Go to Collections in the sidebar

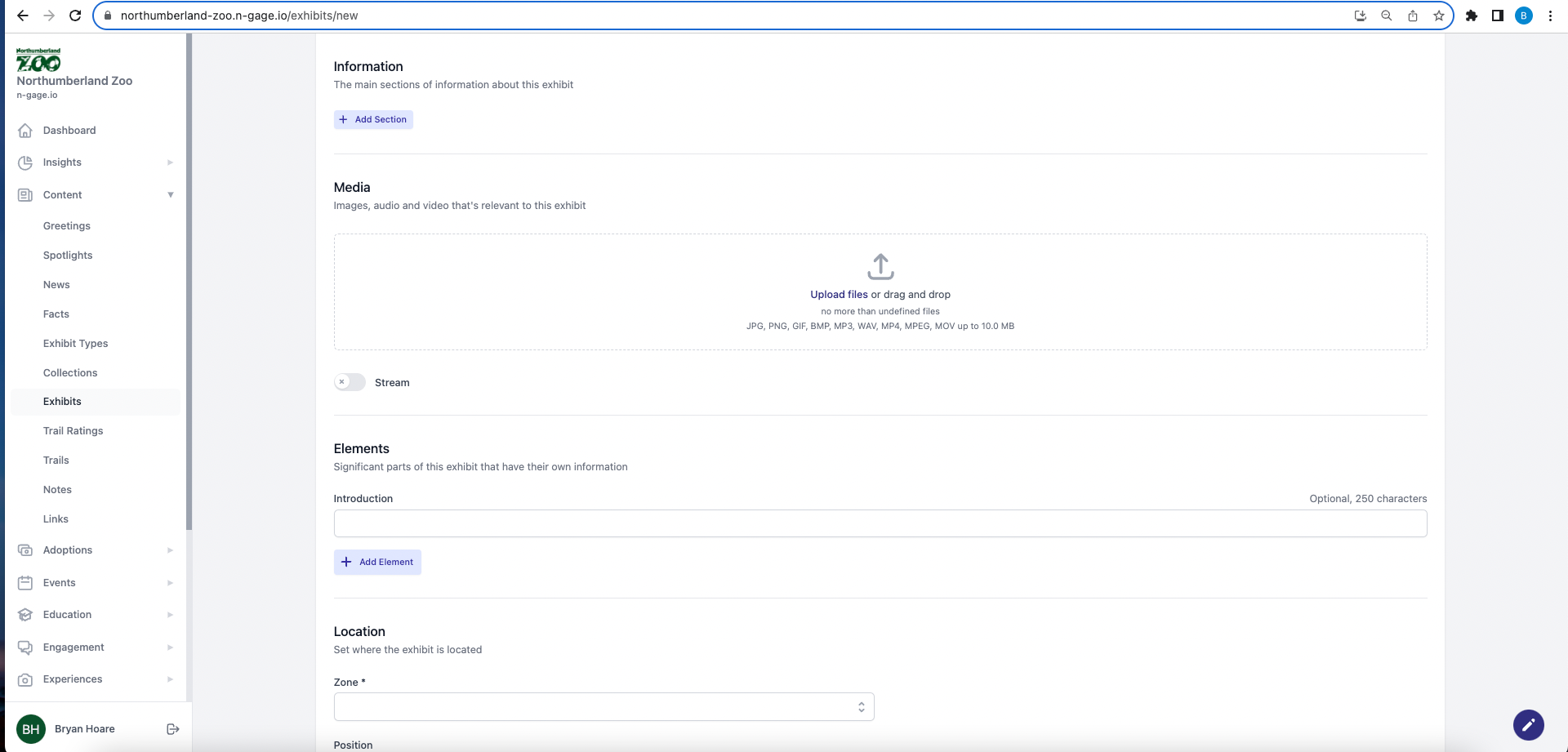[x=70, y=373]
